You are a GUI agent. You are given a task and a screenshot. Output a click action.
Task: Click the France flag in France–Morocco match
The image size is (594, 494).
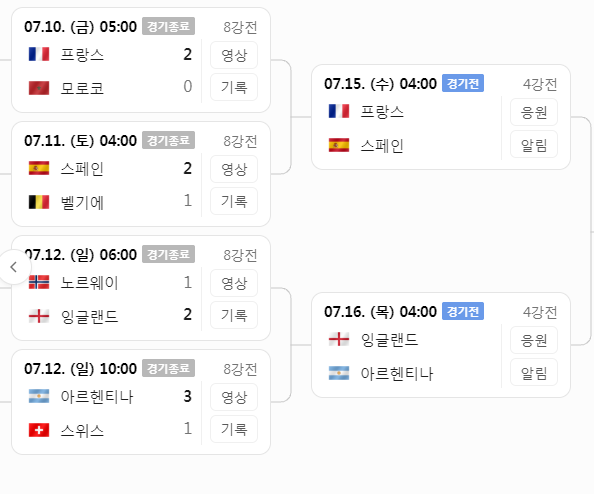[39, 54]
